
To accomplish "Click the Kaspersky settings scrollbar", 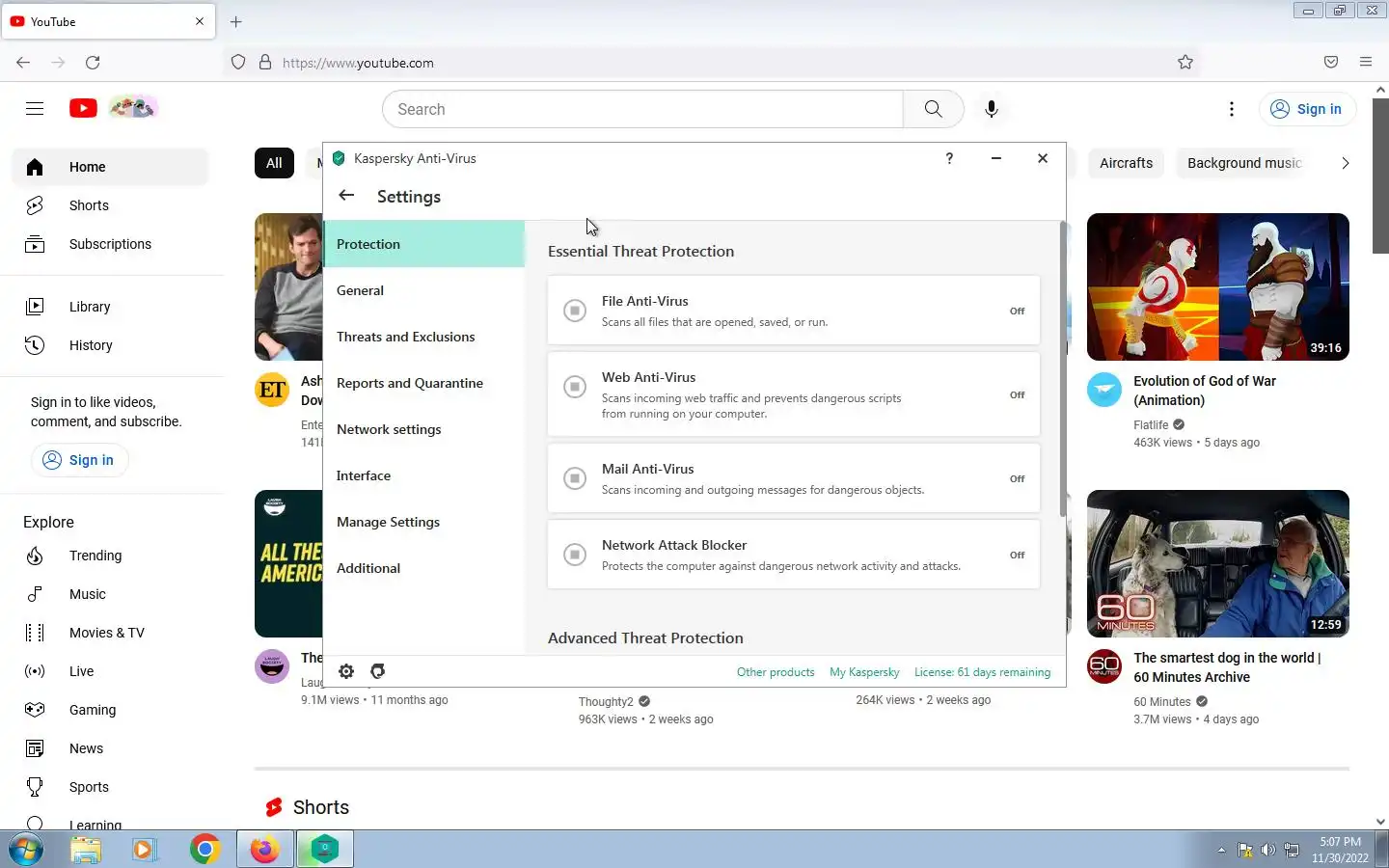I will (x=1063, y=368).
